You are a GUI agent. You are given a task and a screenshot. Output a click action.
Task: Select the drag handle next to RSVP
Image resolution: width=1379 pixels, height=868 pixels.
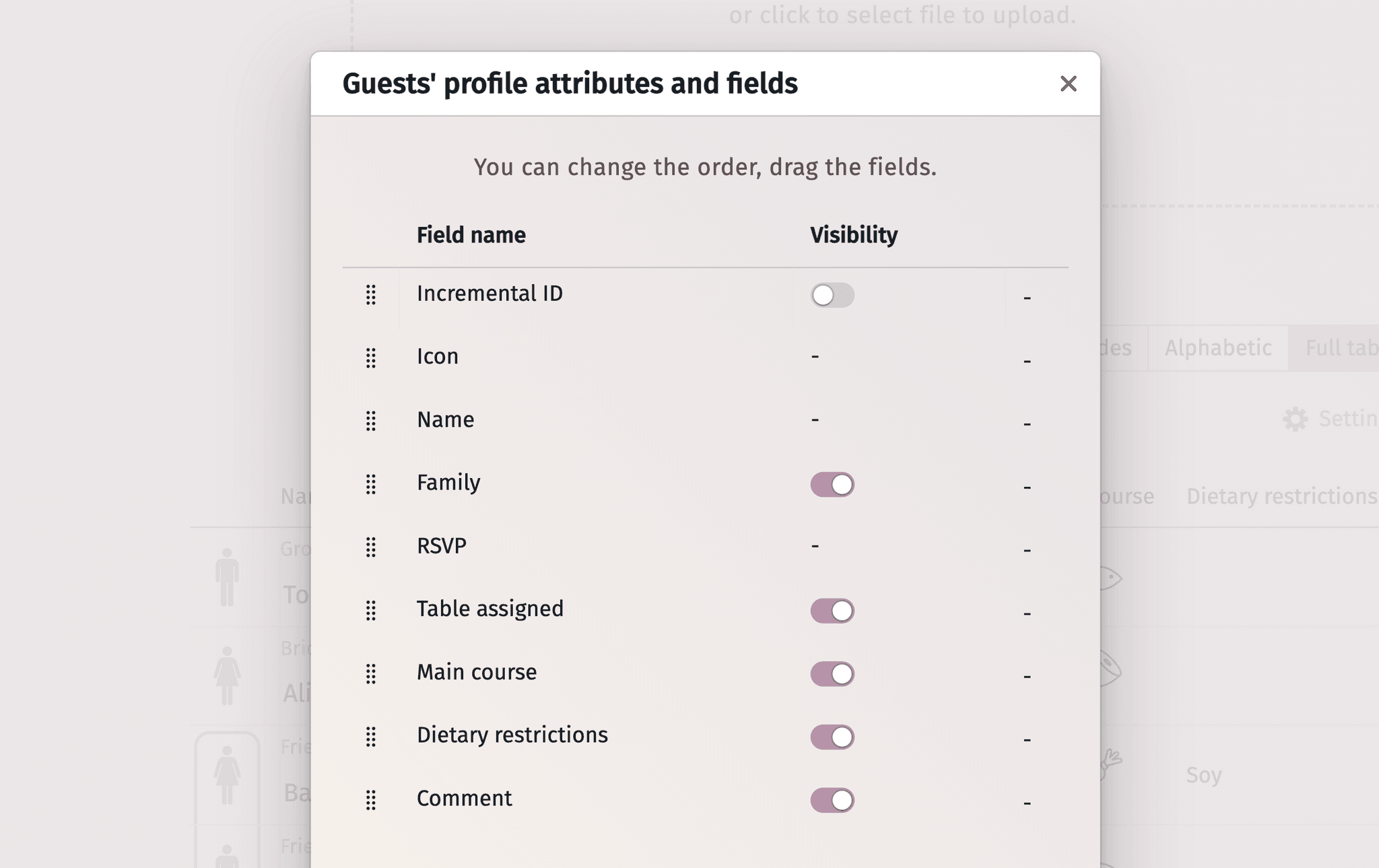click(x=371, y=547)
